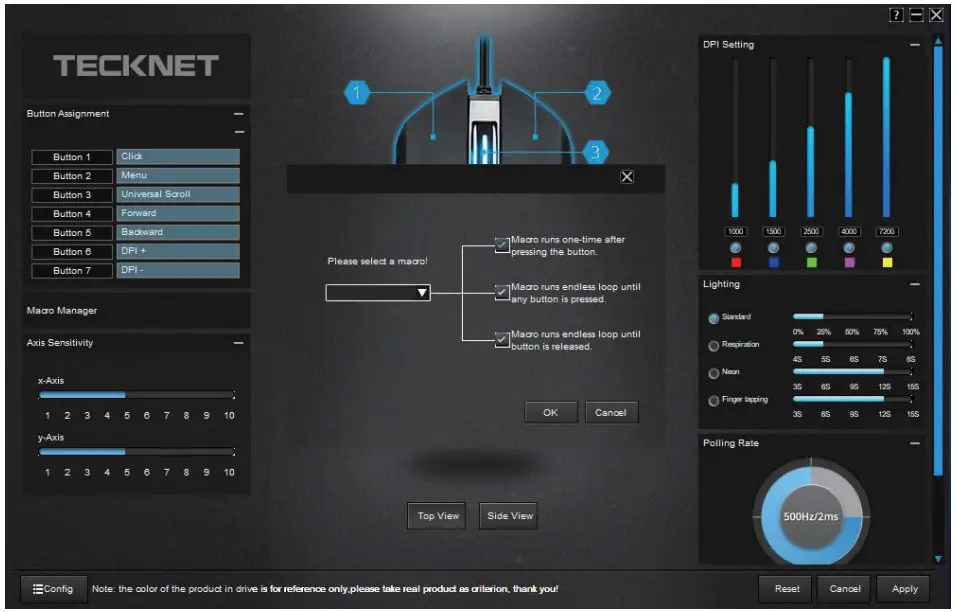Adjust Finger tapping speed slider
Viewport: 957px width, 612px height.
coord(853,399)
